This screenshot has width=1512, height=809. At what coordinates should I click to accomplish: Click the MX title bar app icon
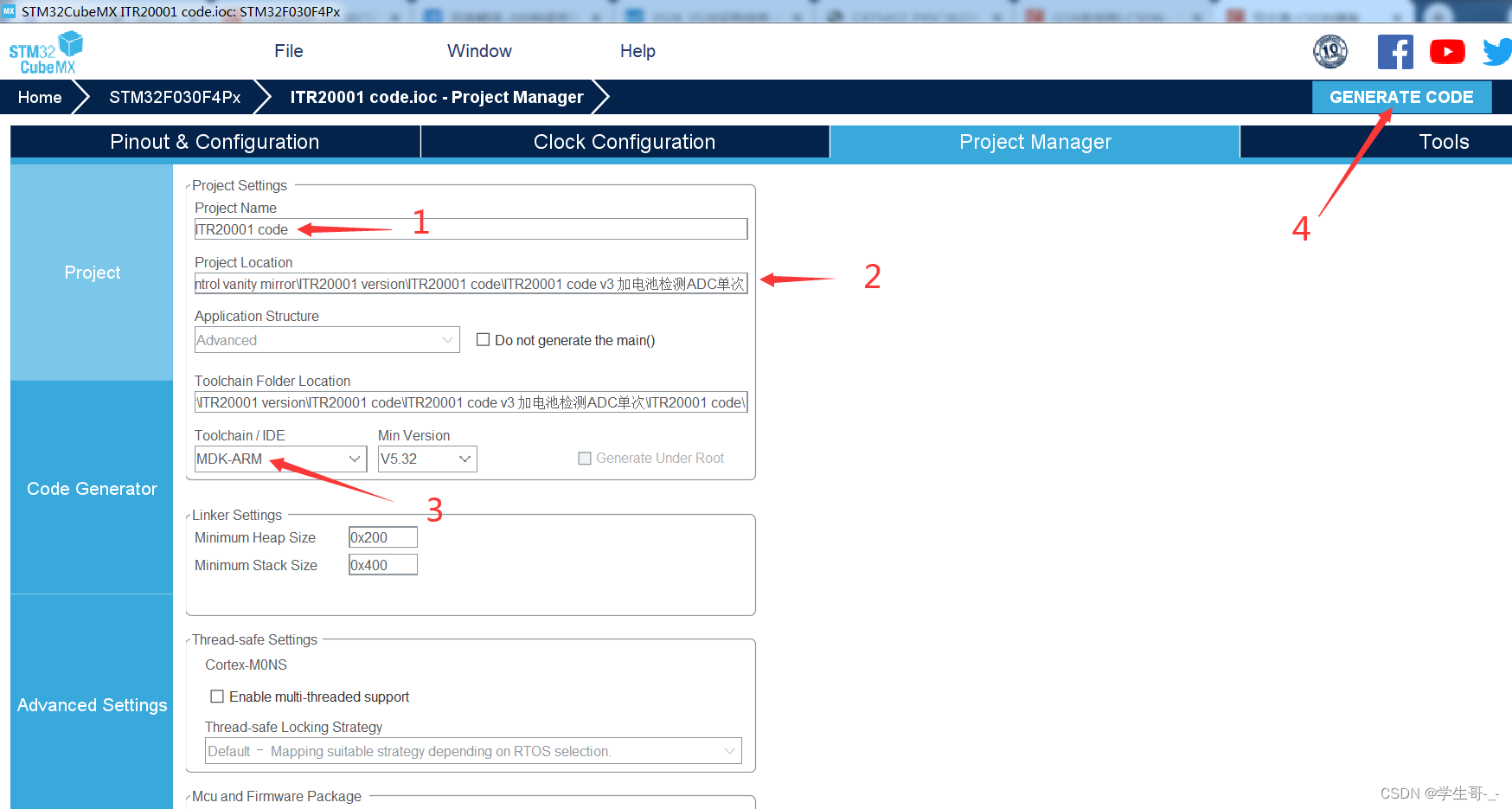click(x=9, y=11)
